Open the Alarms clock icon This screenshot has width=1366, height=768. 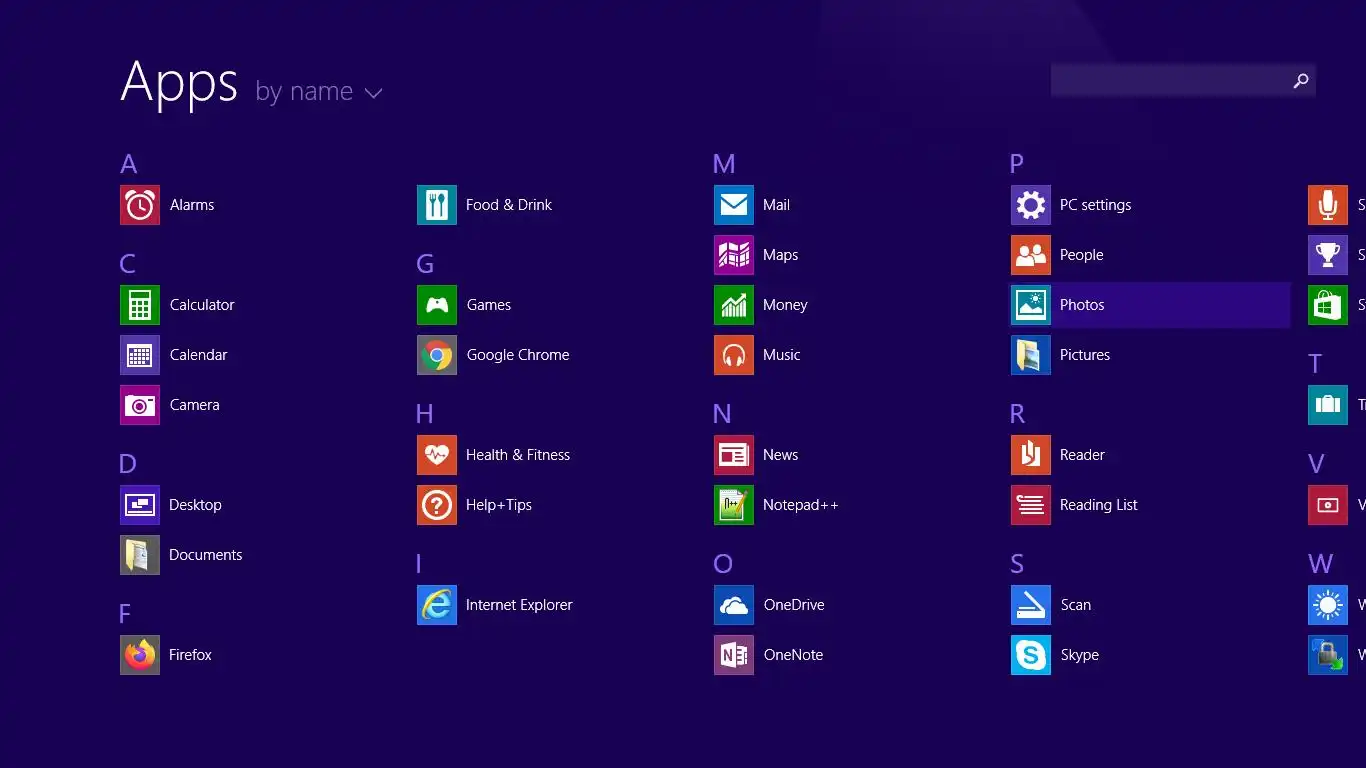(140, 205)
